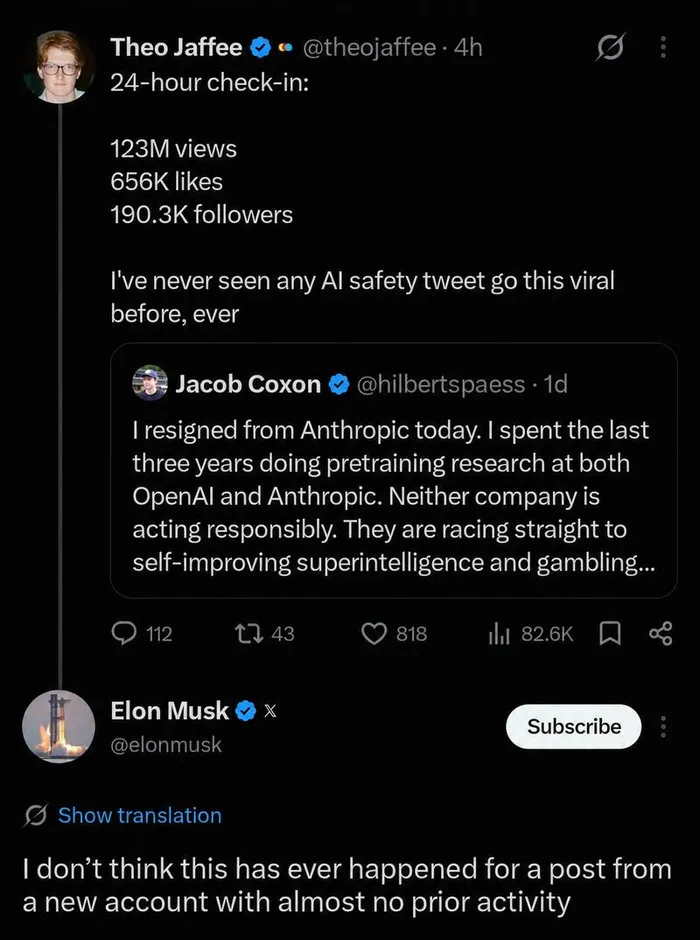Open the X affiliation badge near Elon Musk

pyautogui.click(x=271, y=712)
